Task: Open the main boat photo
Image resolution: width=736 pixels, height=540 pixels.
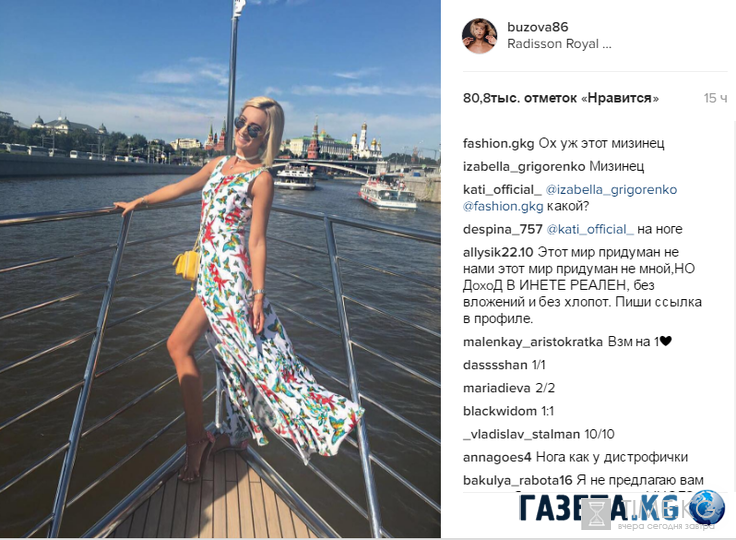Action: (x=220, y=269)
